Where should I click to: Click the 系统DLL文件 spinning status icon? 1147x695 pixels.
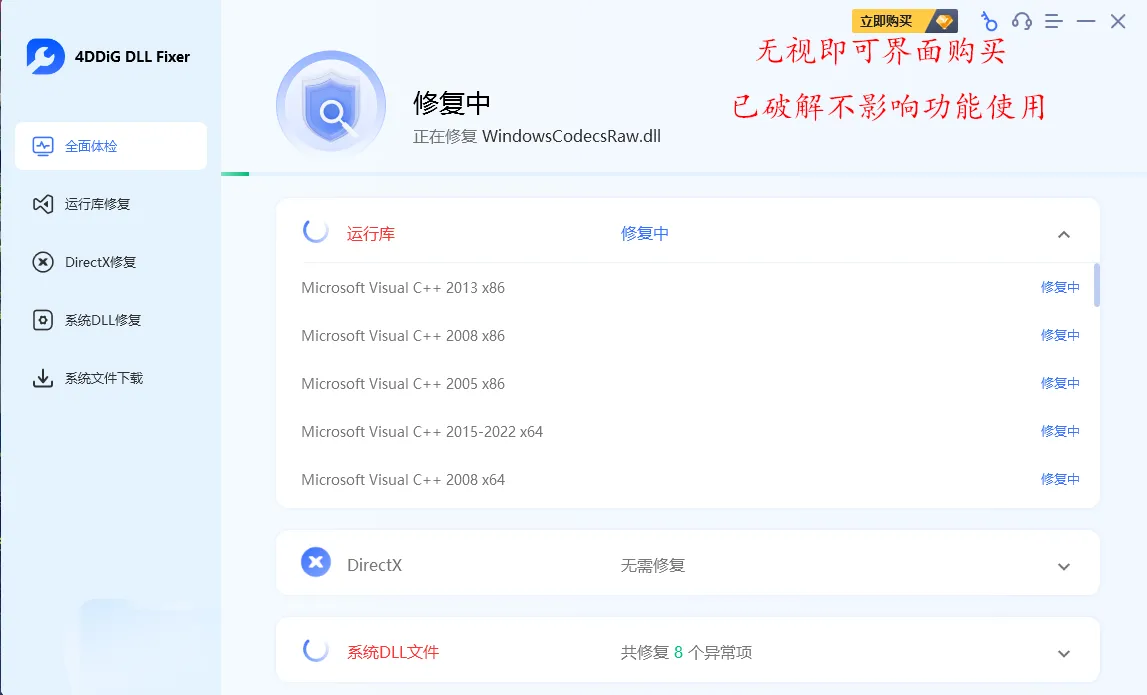(316, 649)
